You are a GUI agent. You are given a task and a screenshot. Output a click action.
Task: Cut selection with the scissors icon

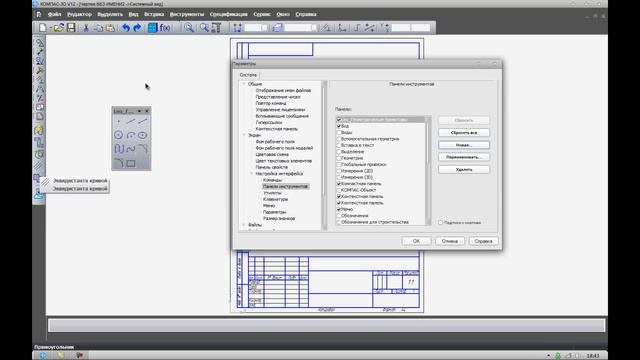86,28
